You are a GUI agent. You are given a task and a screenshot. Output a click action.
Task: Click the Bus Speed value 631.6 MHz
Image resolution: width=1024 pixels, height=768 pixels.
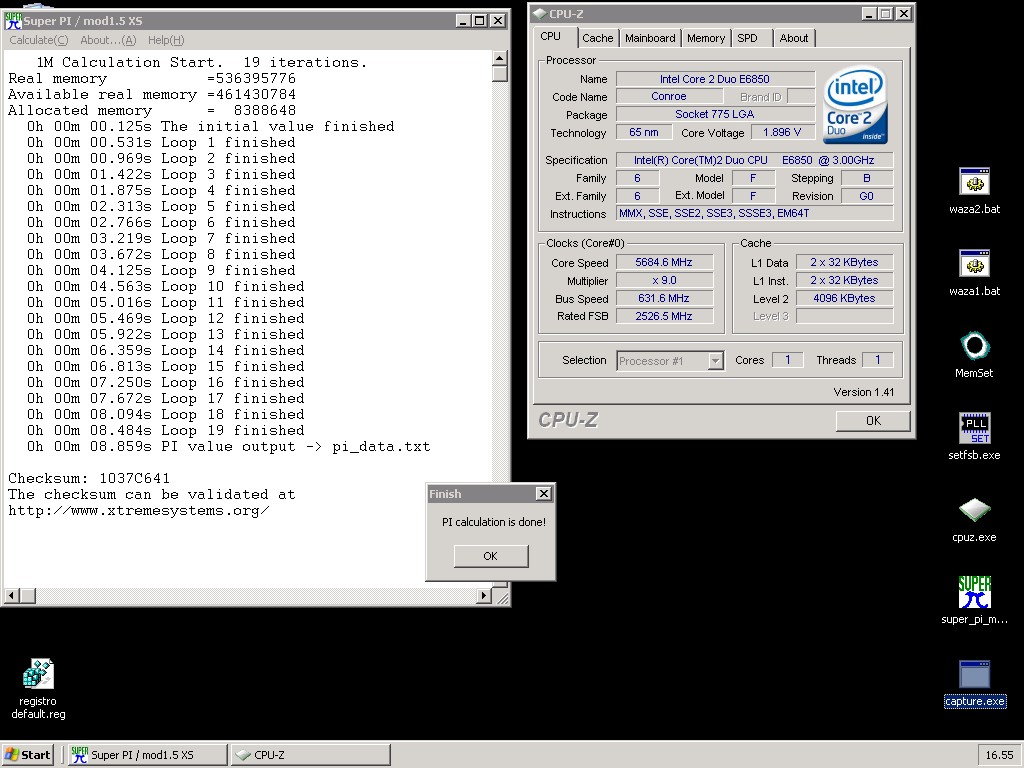pos(664,298)
